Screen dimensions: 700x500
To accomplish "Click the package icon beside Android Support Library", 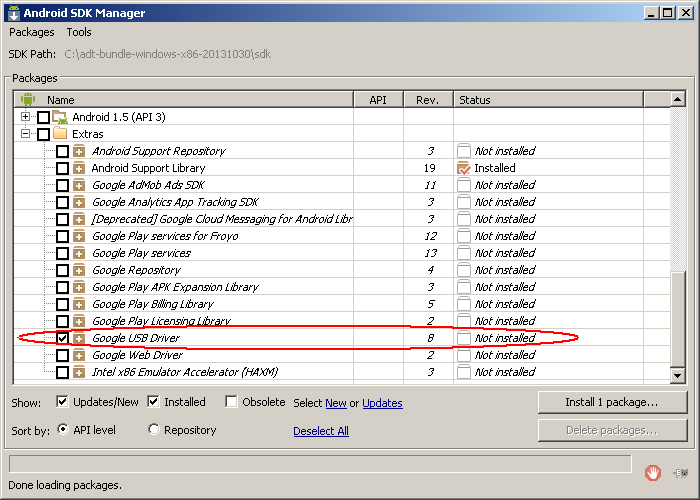I will (x=79, y=168).
